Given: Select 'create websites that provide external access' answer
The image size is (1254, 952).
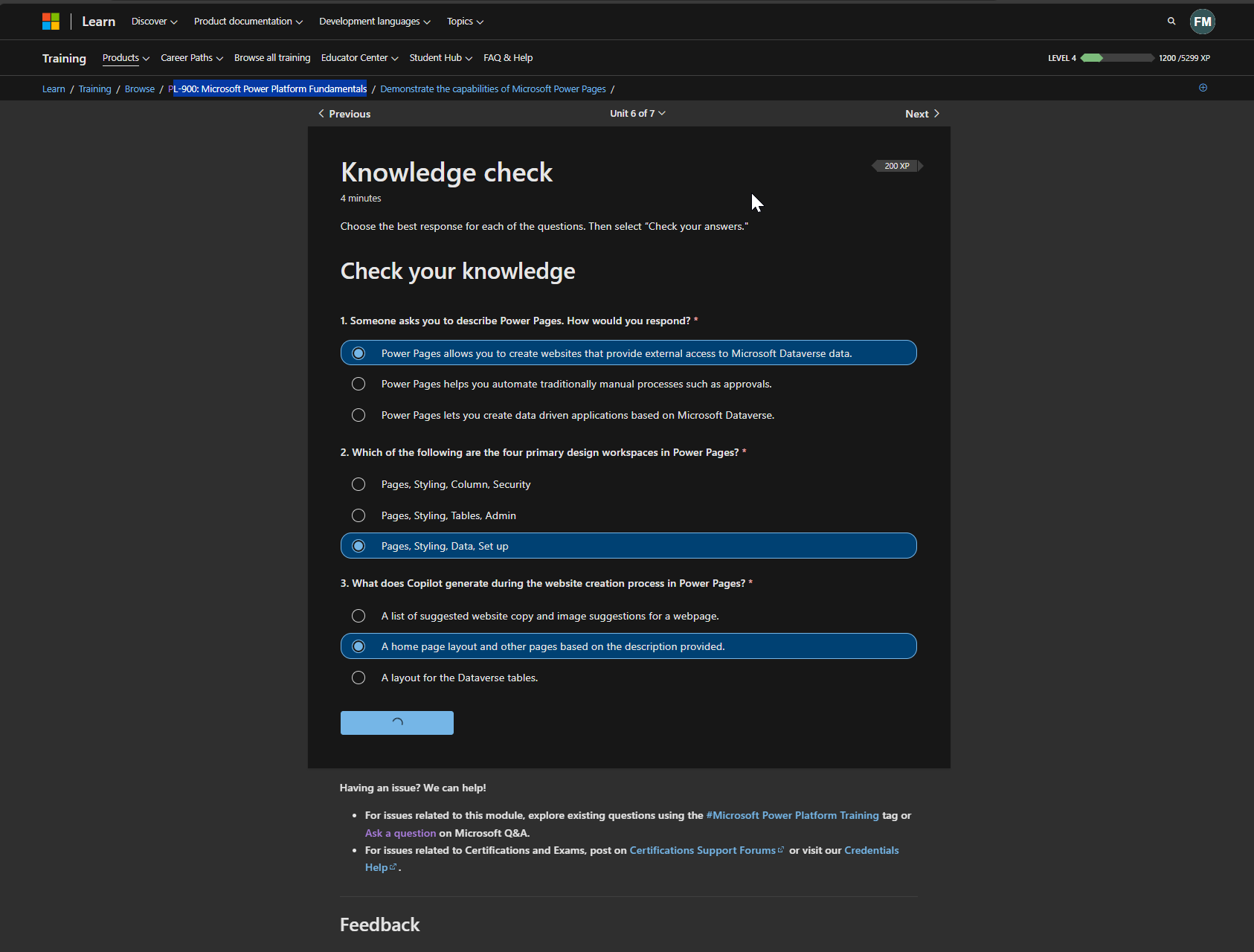Looking at the screenshot, I should pos(628,353).
